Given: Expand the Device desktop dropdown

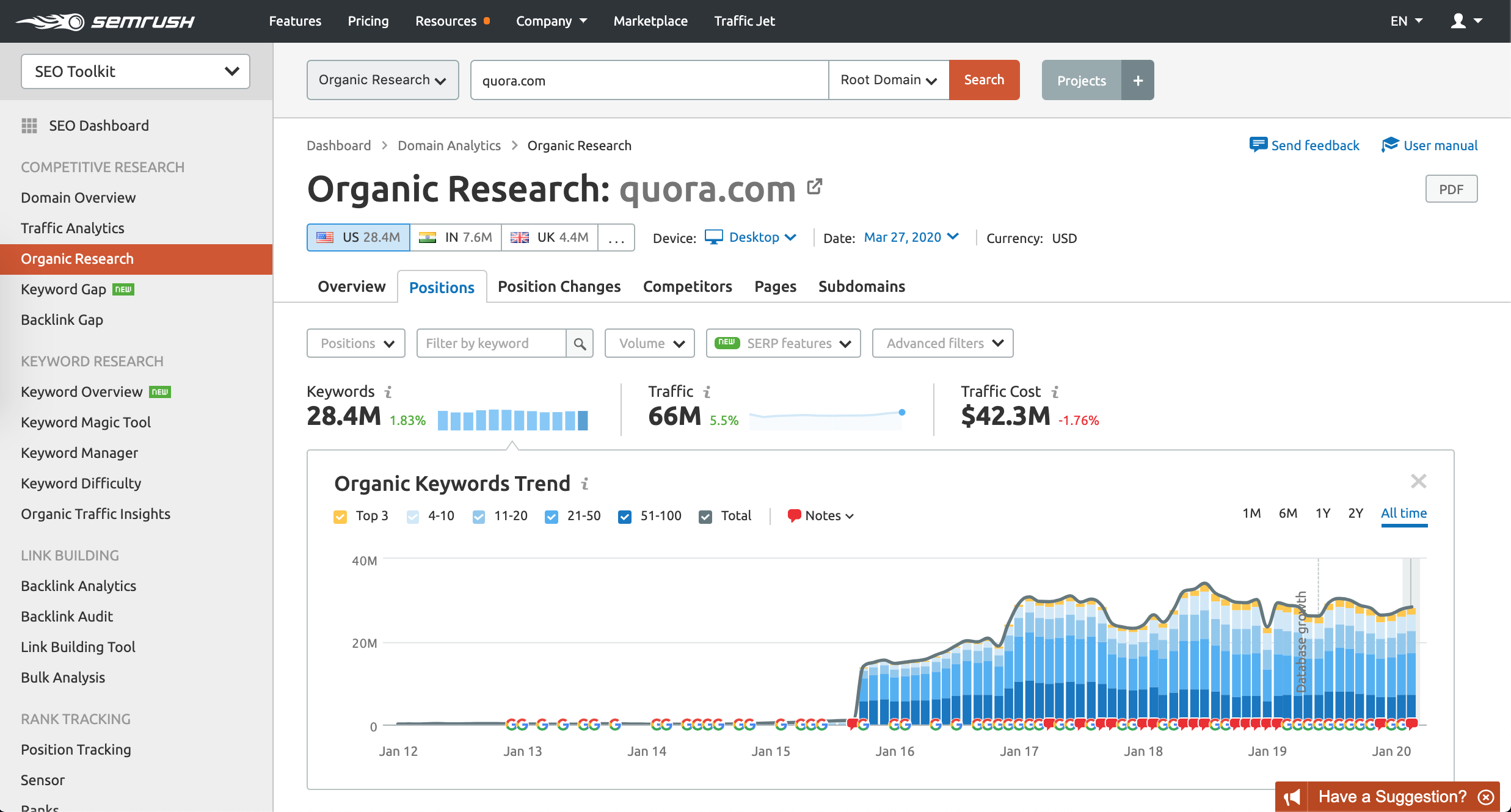Looking at the screenshot, I should (751, 237).
